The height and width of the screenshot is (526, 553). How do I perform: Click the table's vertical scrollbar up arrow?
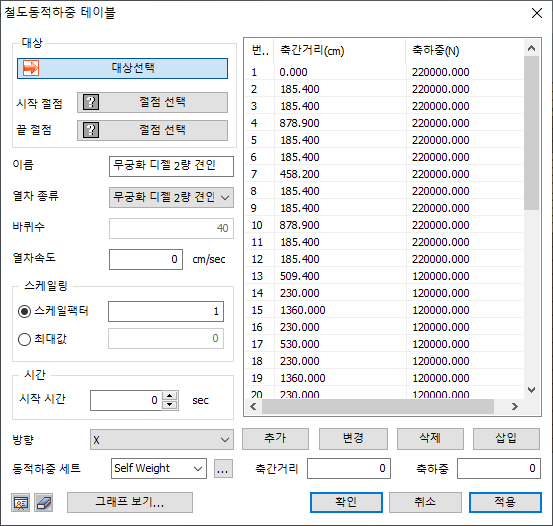pos(531,48)
